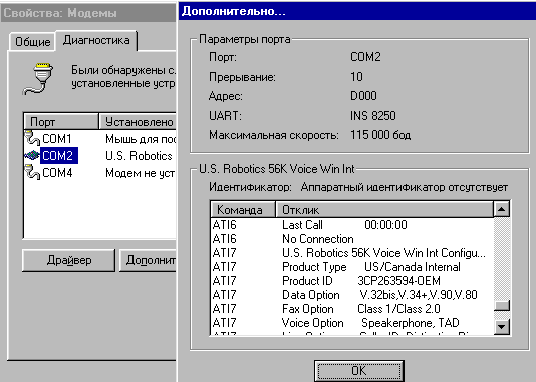The height and width of the screenshot is (382, 536).
Task: Click the response list scroll up arrow
Action: [501, 209]
